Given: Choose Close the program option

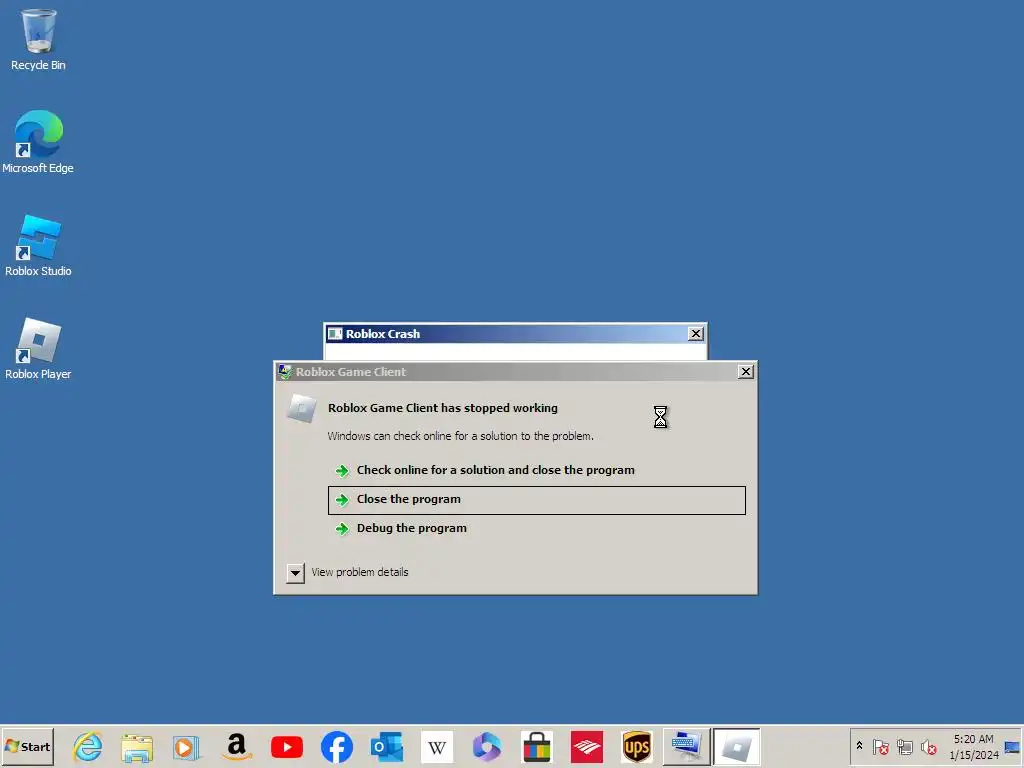Looking at the screenshot, I should click(536, 500).
